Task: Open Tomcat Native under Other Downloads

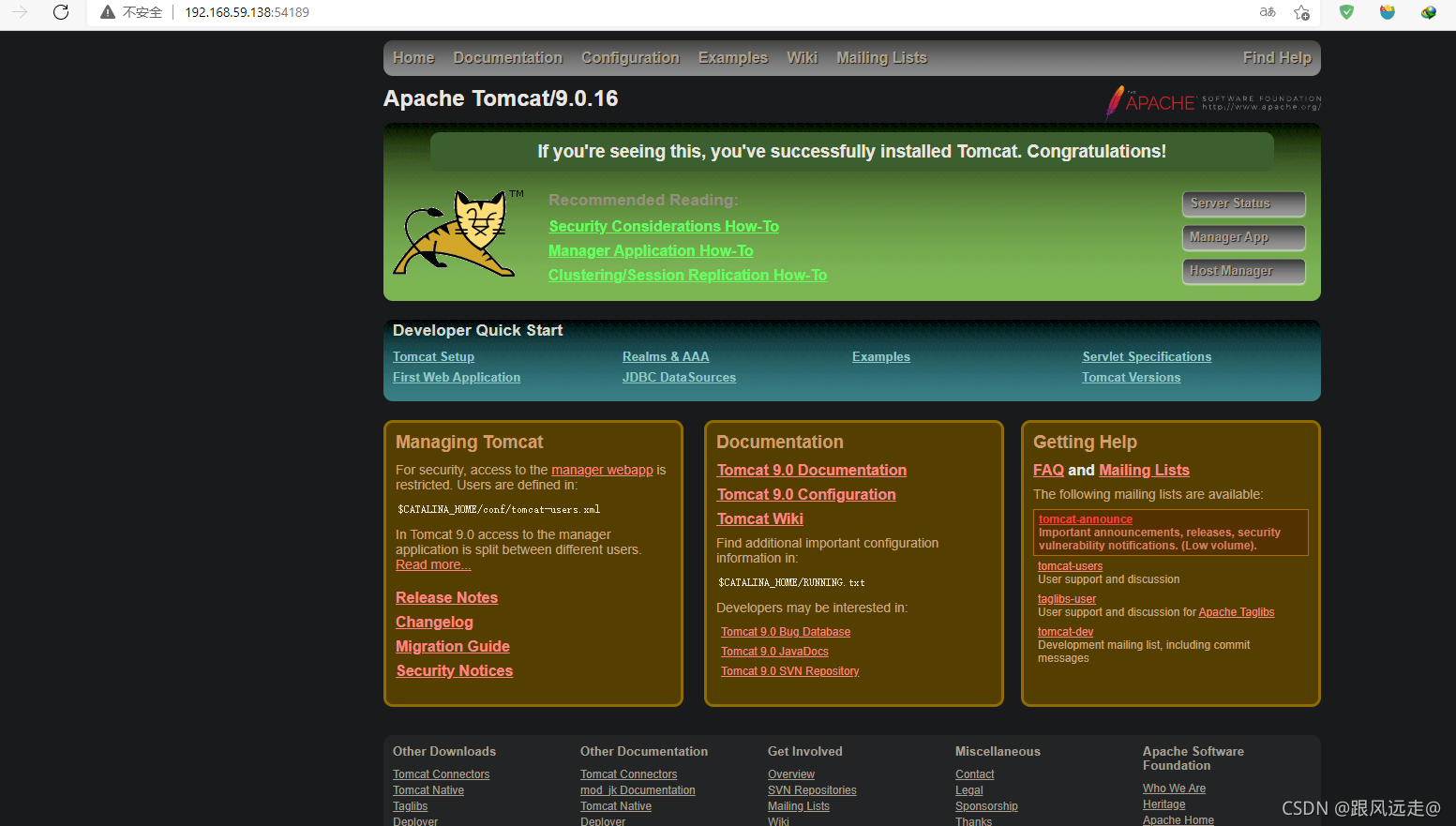Action: [428, 790]
